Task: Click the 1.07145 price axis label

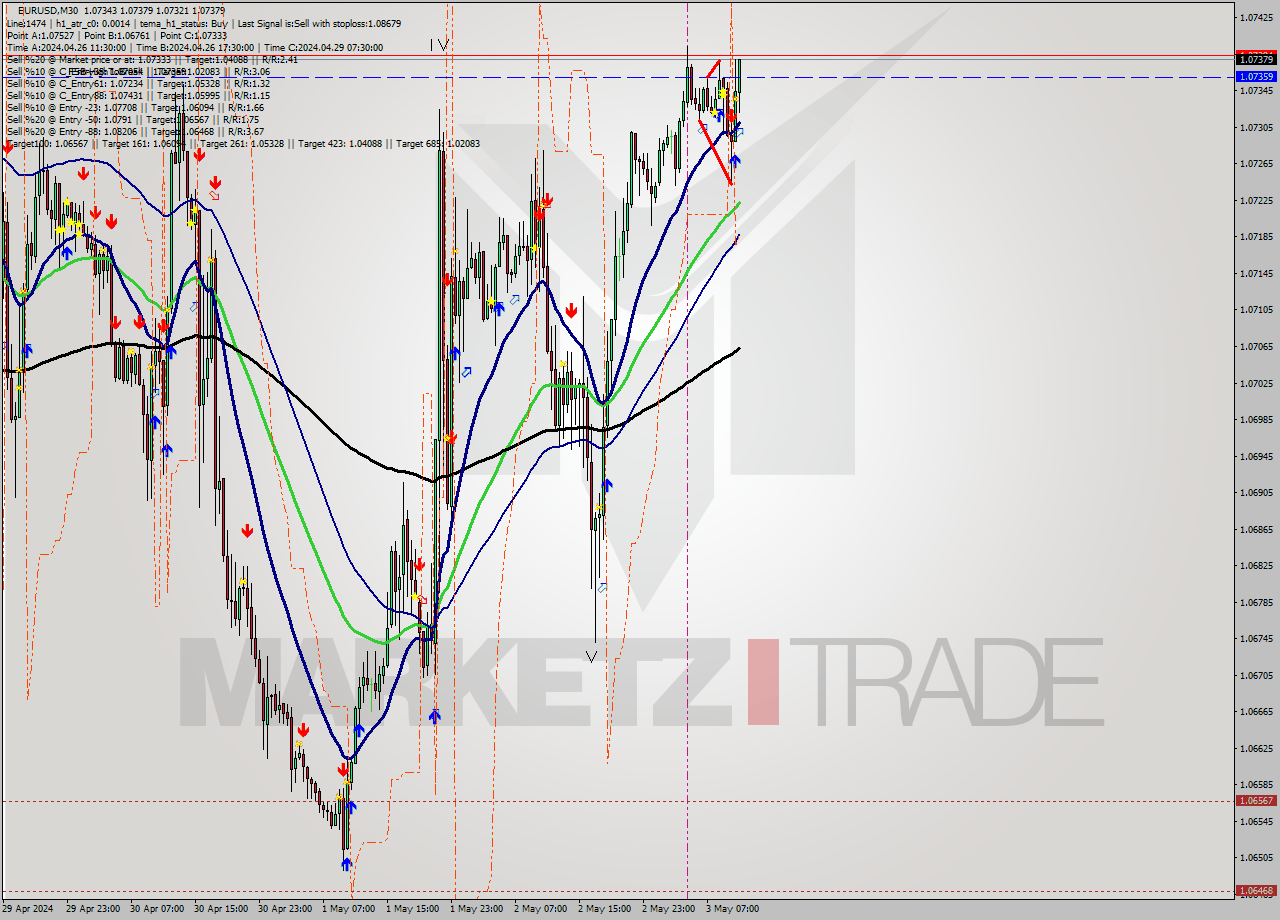Action: pos(1256,274)
